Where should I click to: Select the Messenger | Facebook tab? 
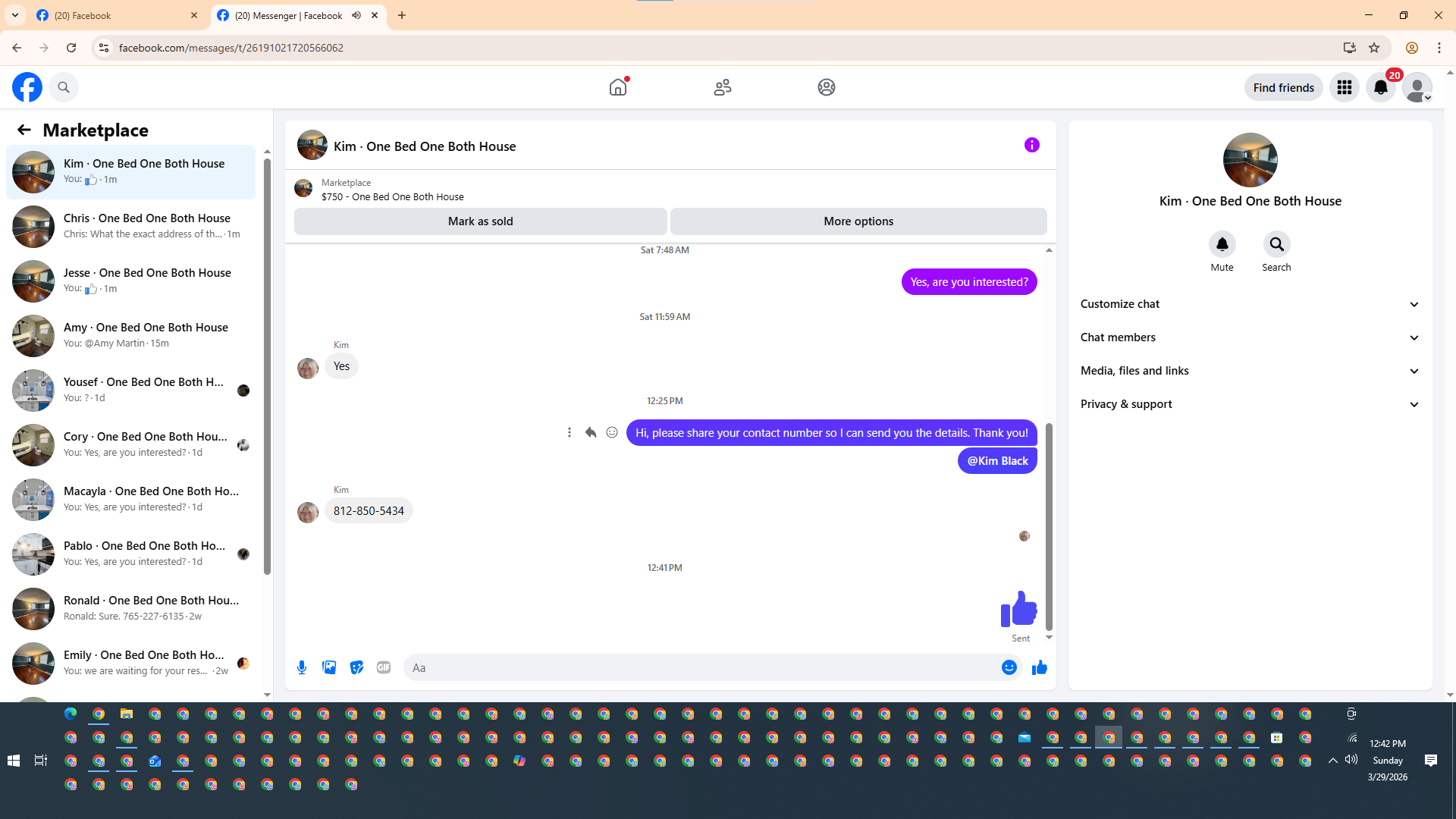(288, 15)
